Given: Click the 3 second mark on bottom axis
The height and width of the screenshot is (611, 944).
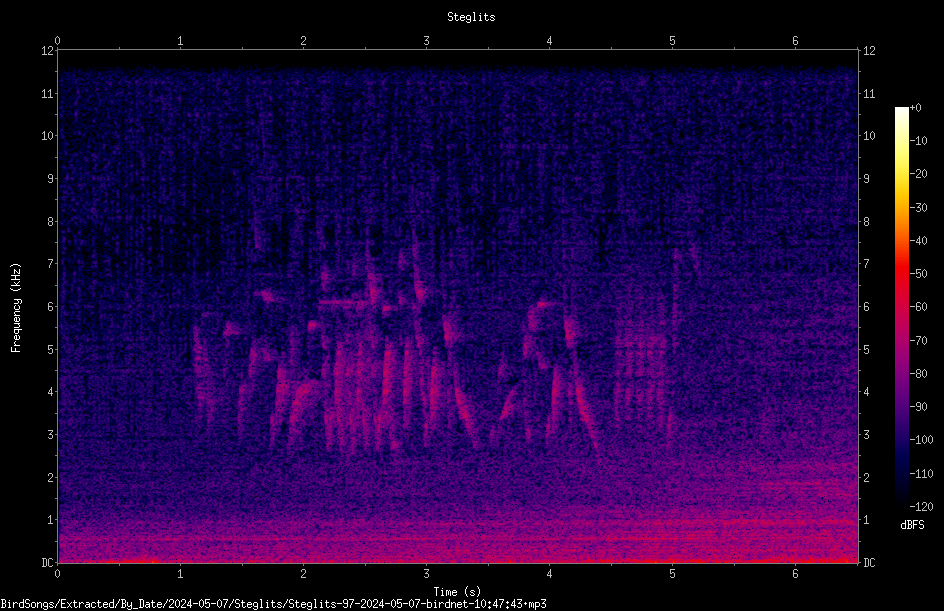Looking at the screenshot, I should [426, 574].
